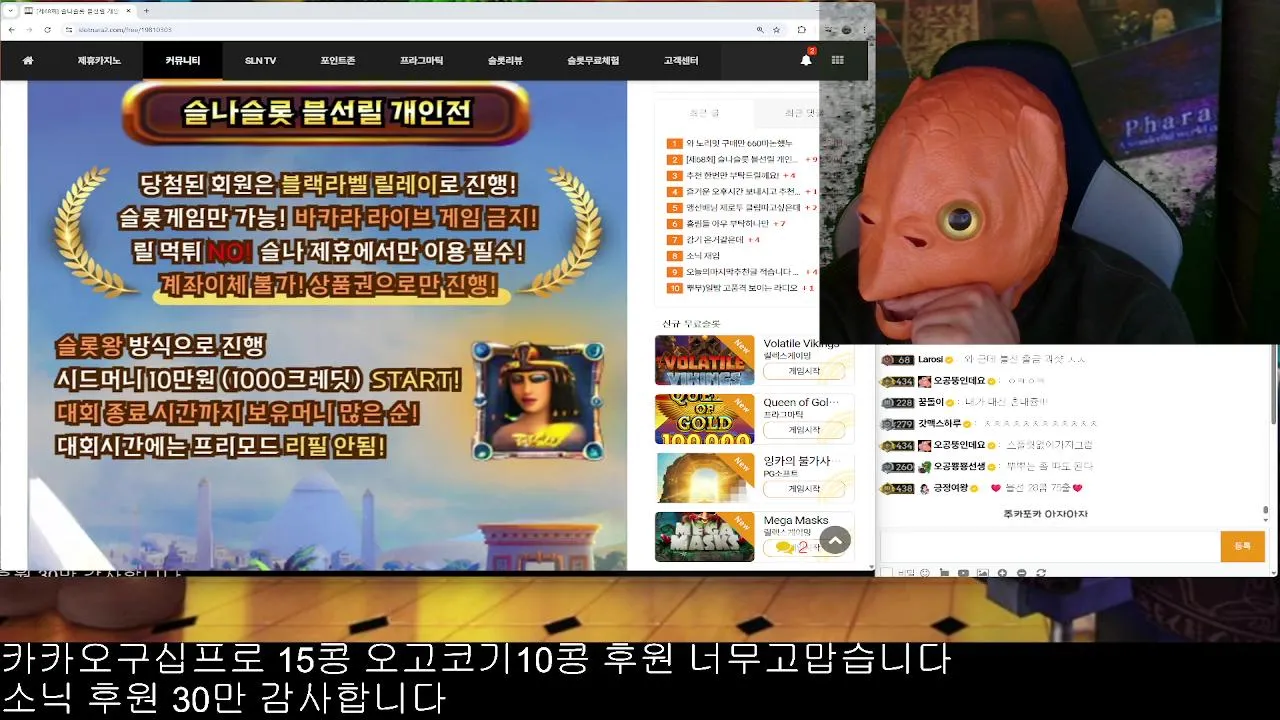Open the browser extensions puzzle icon

[x=802, y=30]
